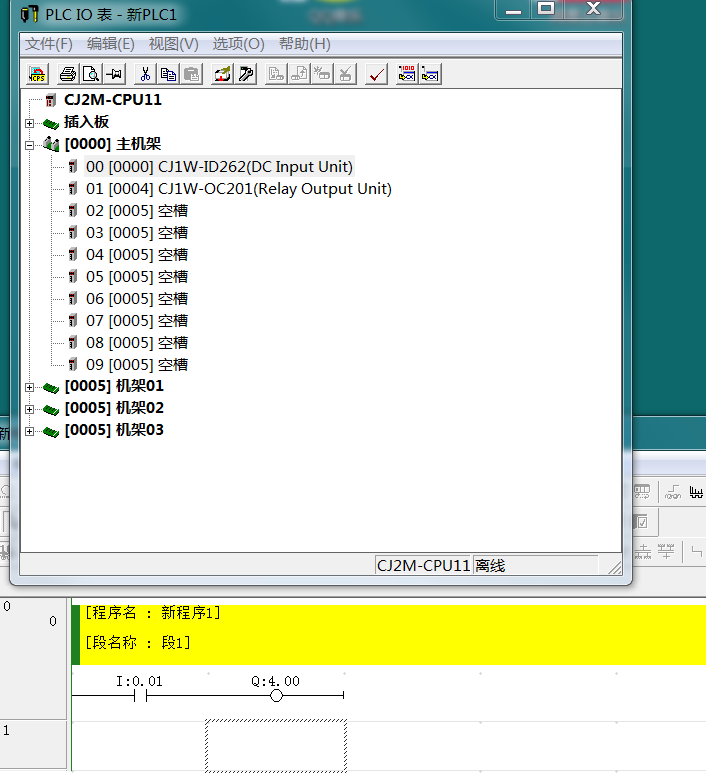The height and width of the screenshot is (773, 706).
Task: Open the 选项(O) menu
Action: click(x=238, y=44)
